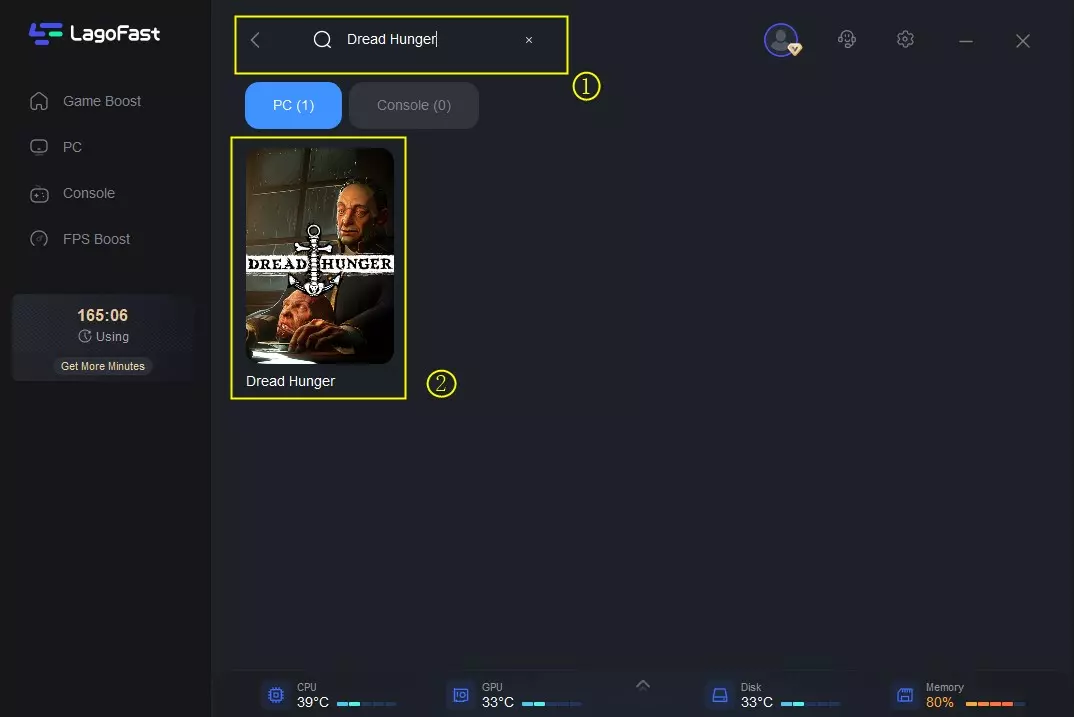Click the GPU usage bar
1074x717 pixels.
click(x=551, y=704)
